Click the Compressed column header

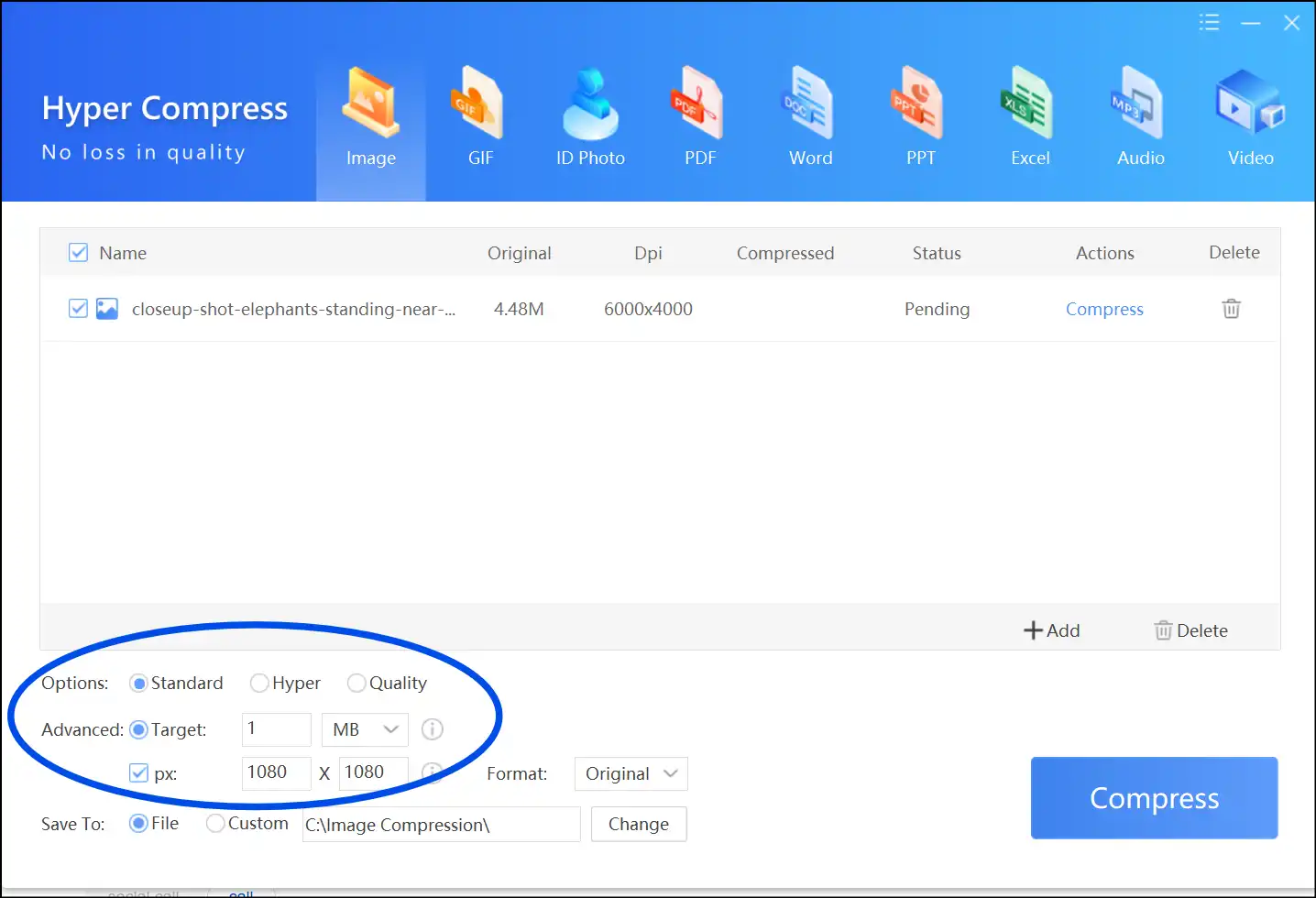pyautogui.click(x=785, y=253)
